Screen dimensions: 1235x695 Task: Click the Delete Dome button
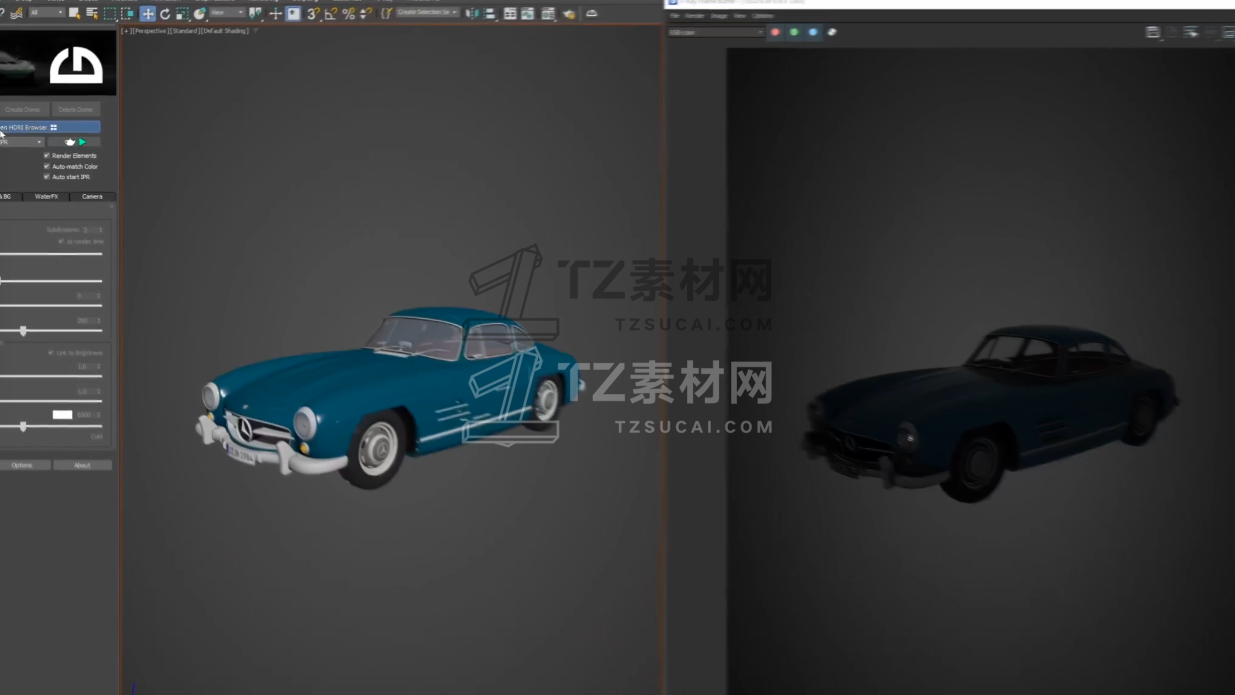pos(76,109)
